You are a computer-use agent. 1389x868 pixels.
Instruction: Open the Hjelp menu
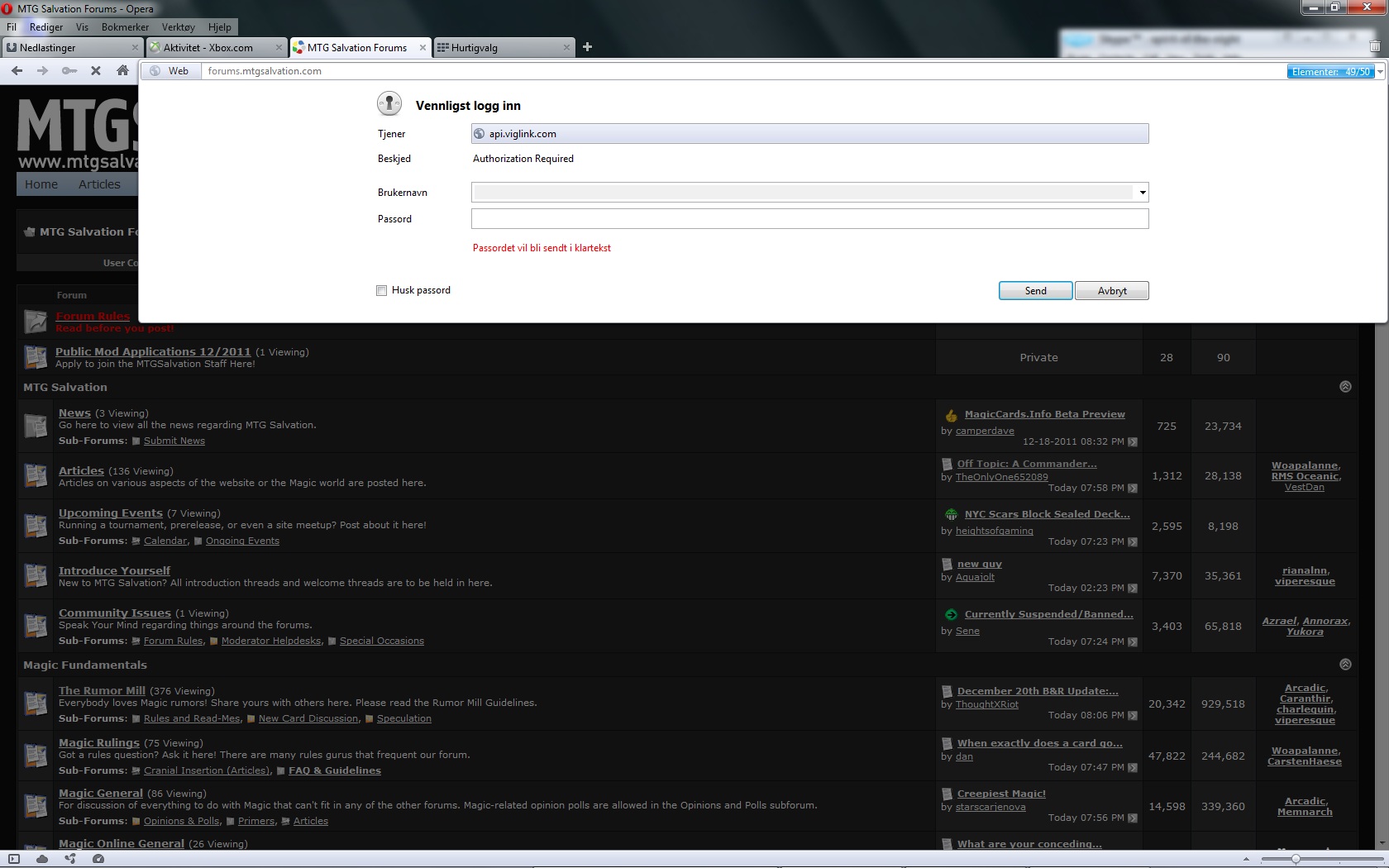[220, 27]
